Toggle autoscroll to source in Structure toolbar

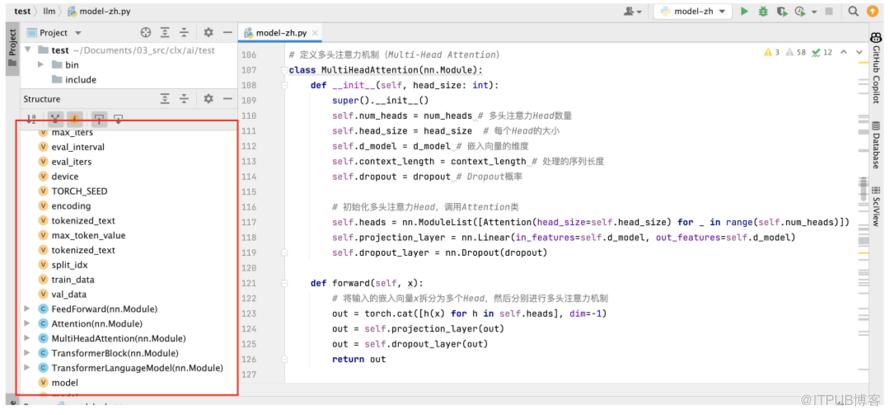pyautogui.click(x=98, y=120)
